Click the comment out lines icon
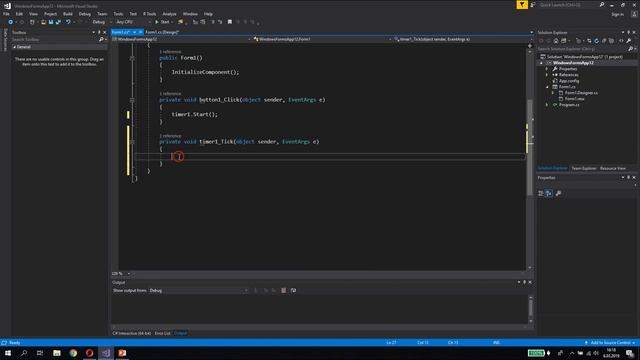Image resolution: width=640 pixels, height=360 pixels. click(213, 22)
